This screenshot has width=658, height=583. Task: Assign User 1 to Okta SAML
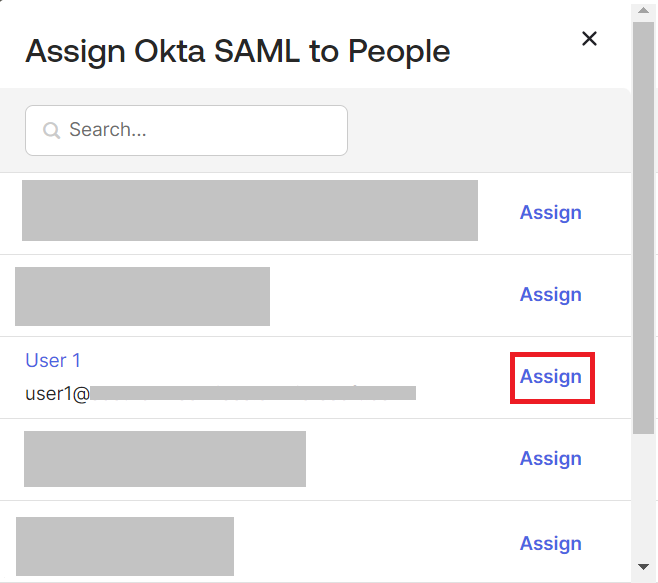551,377
